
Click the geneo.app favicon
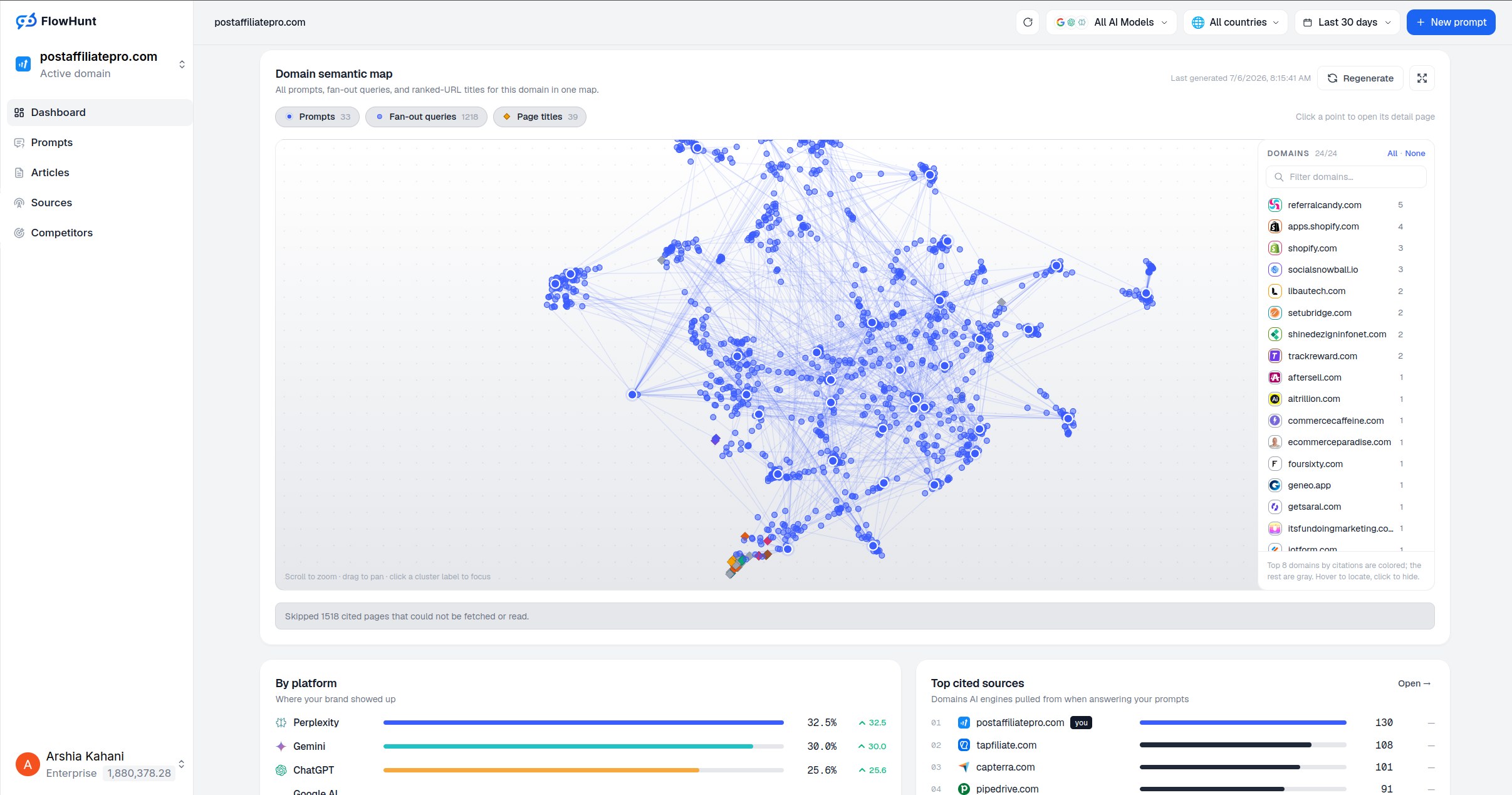coord(1275,485)
